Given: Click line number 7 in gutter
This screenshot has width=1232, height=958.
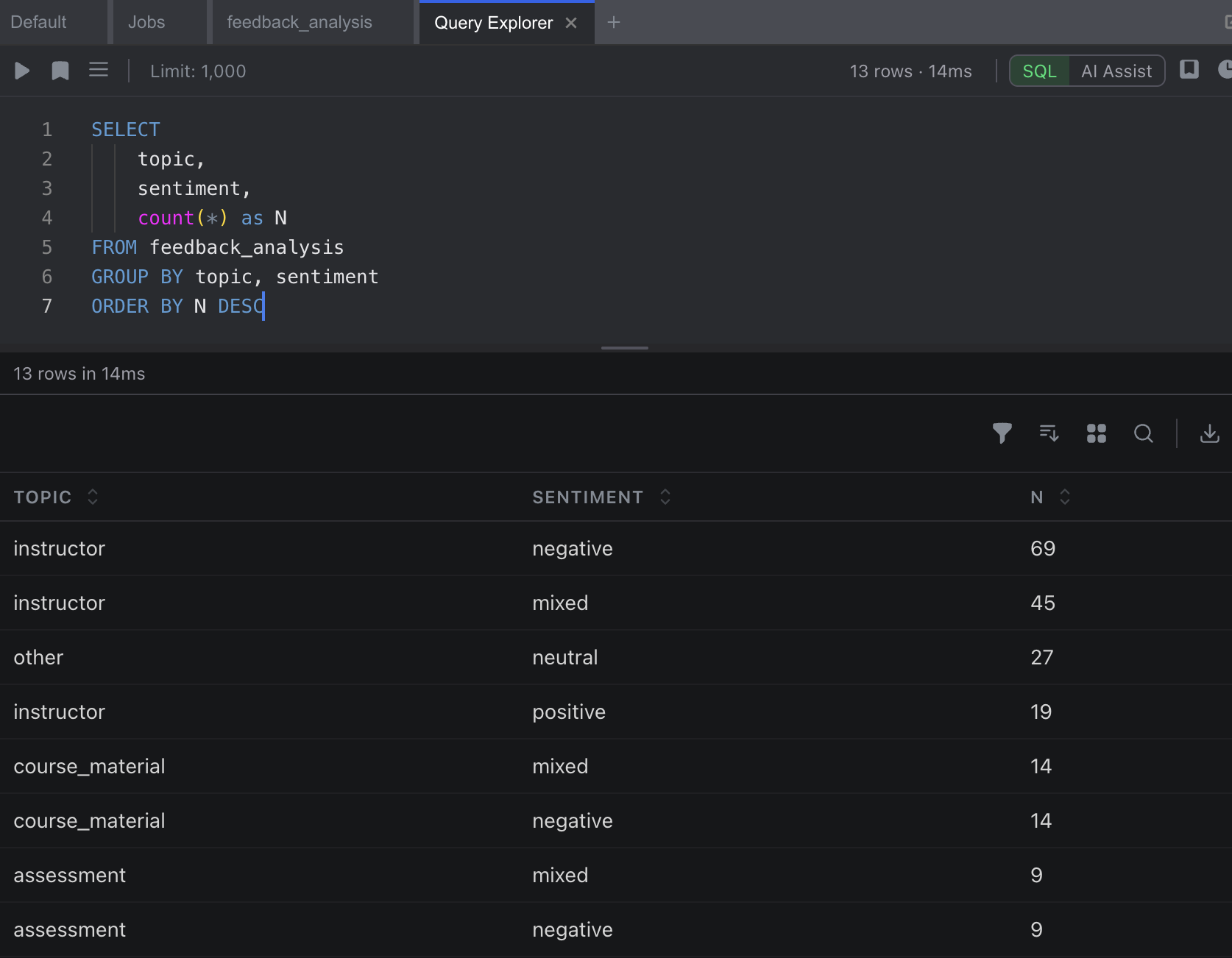Looking at the screenshot, I should click(47, 306).
